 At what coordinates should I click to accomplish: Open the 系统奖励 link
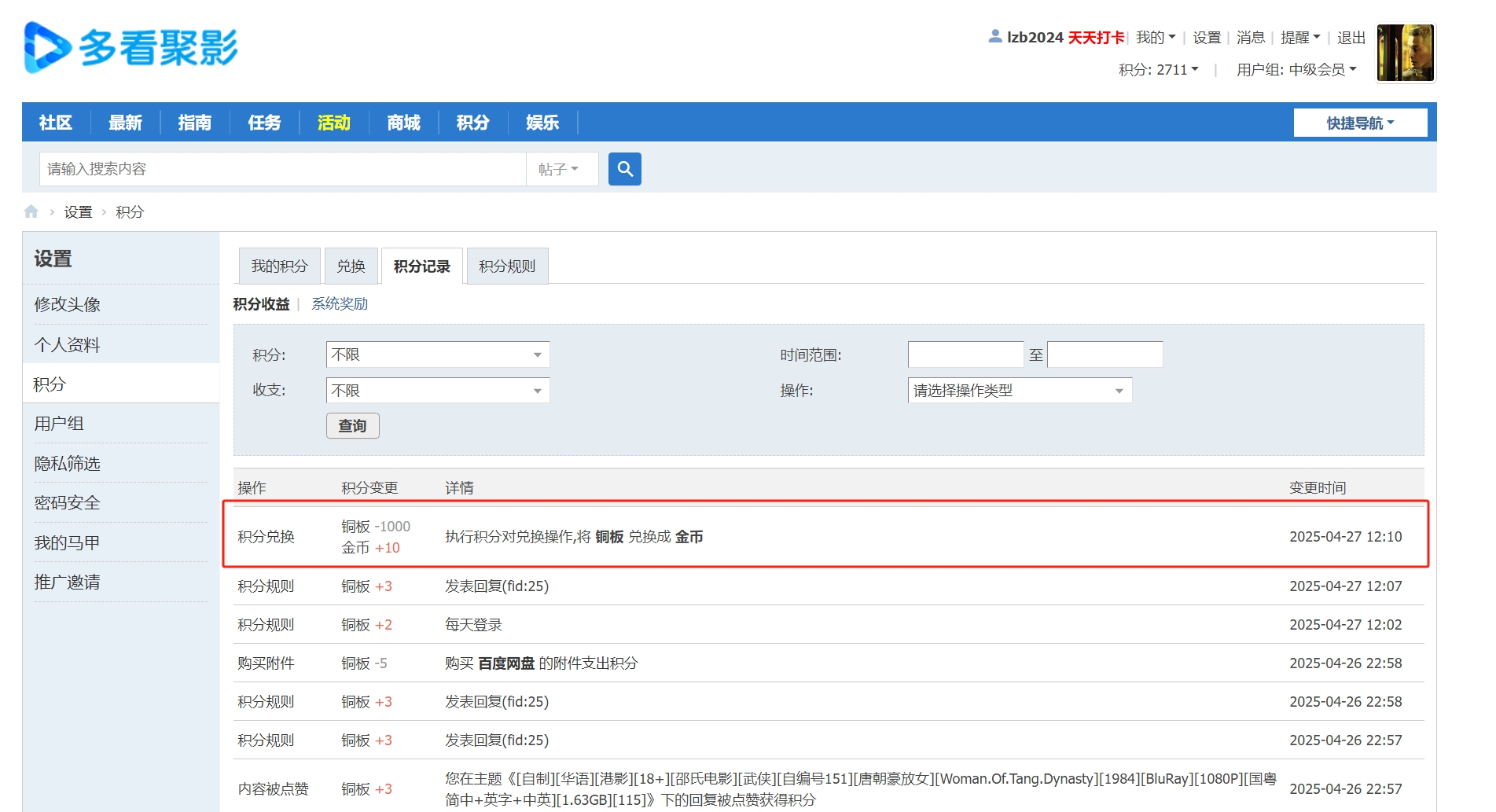[x=339, y=303]
